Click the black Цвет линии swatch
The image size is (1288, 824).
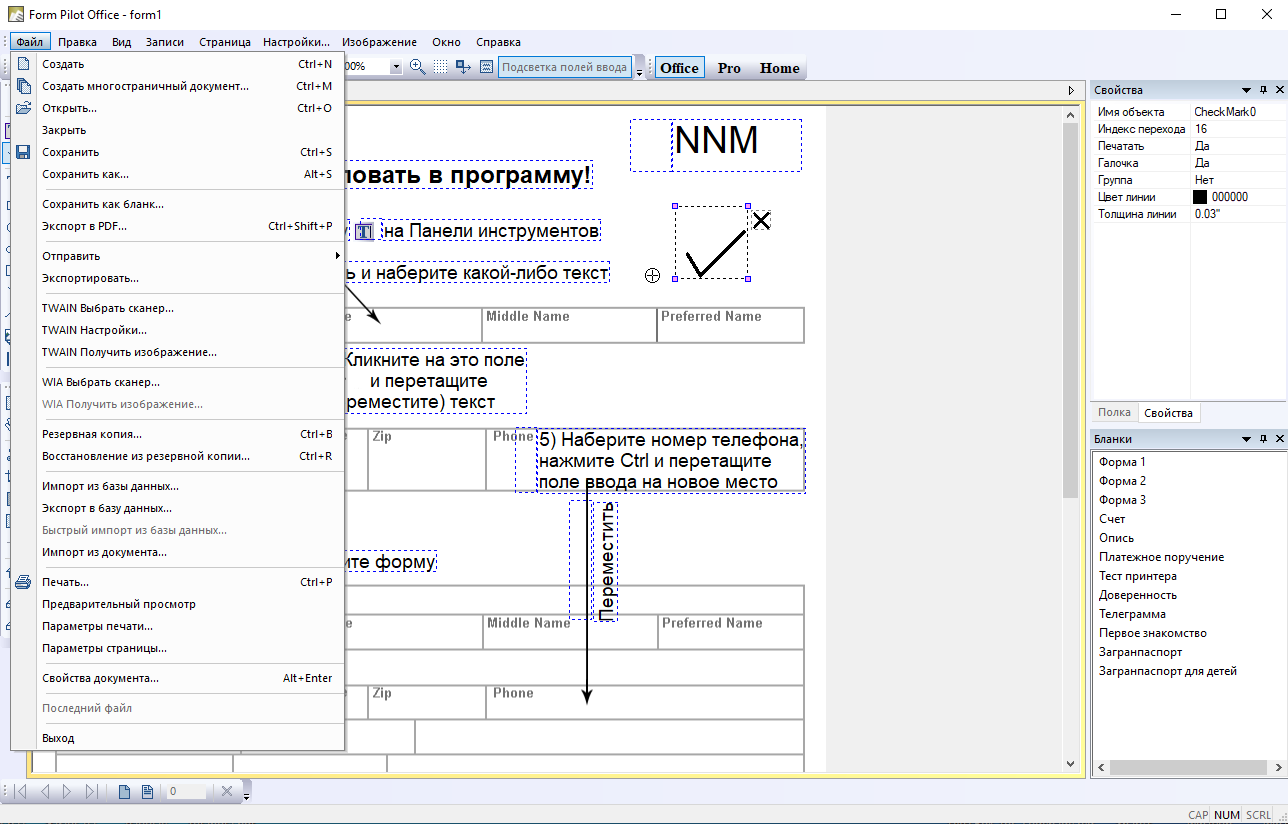1200,197
